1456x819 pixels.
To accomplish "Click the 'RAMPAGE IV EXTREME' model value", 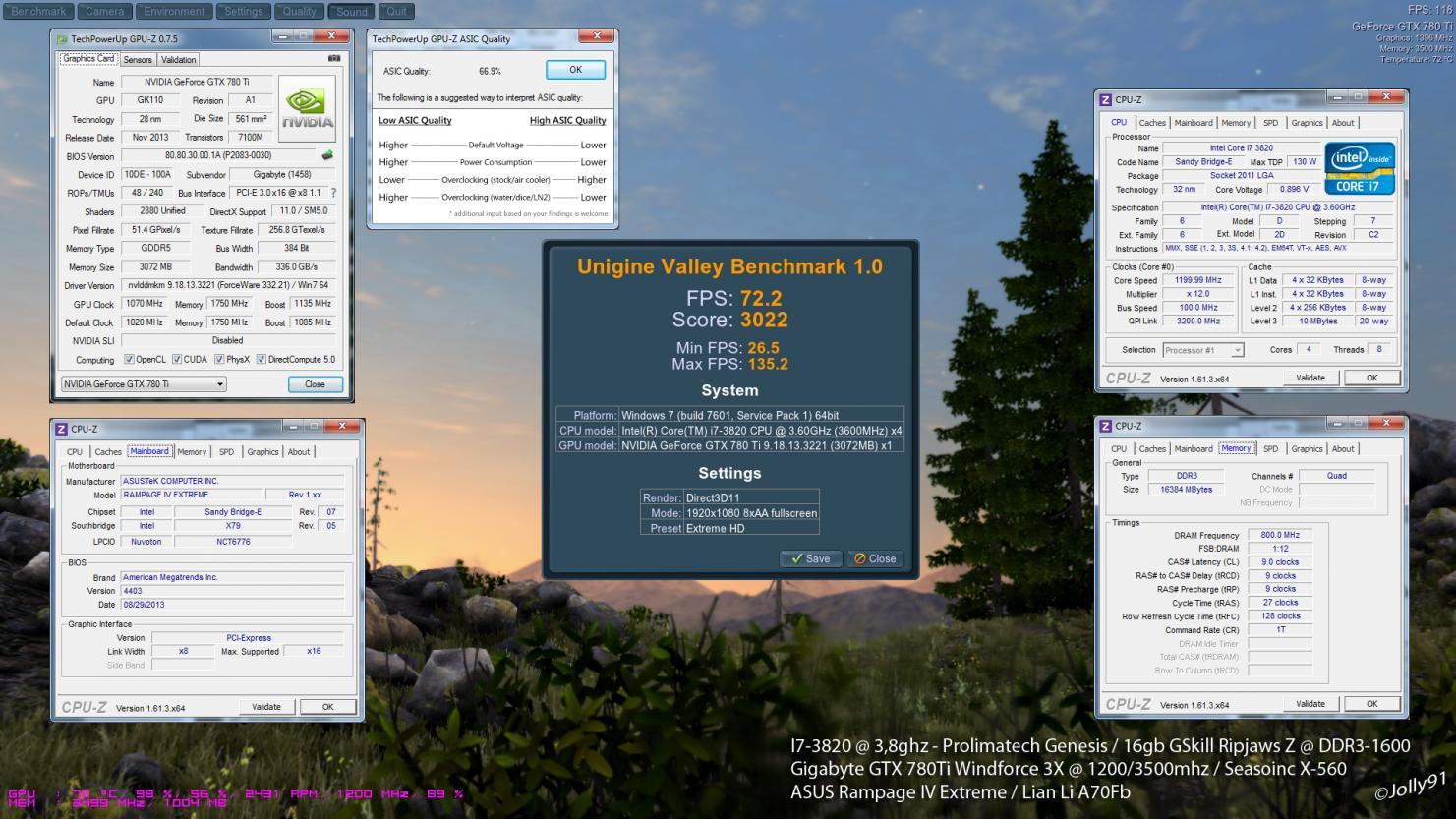I will 165,495.
